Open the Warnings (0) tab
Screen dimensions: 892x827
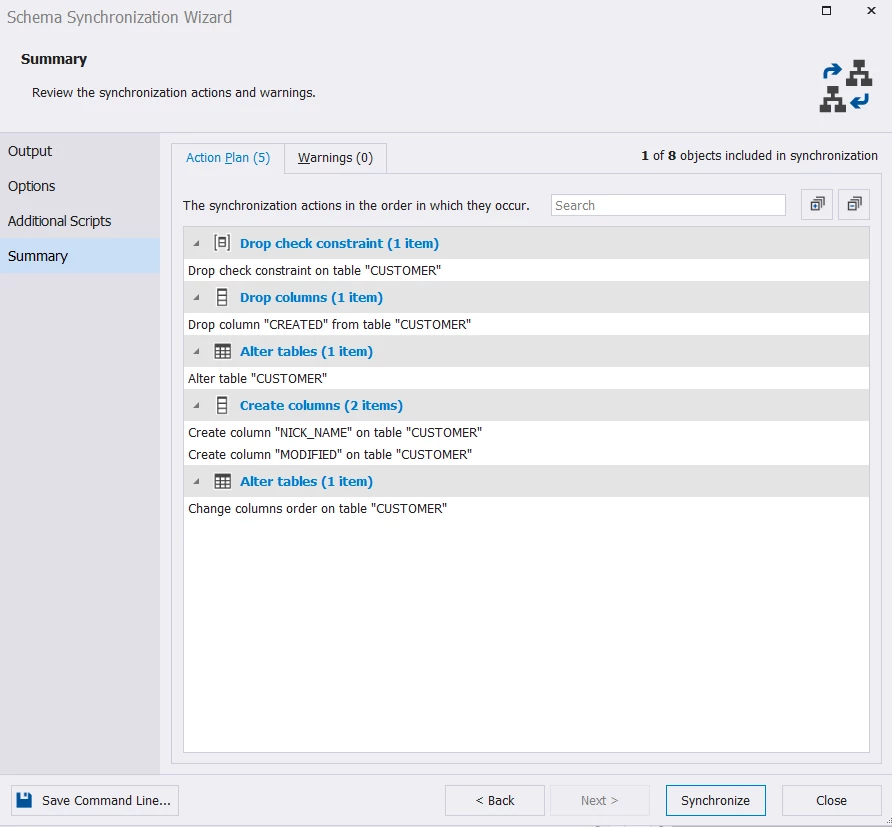pyautogui.click(x=335, y=158)
